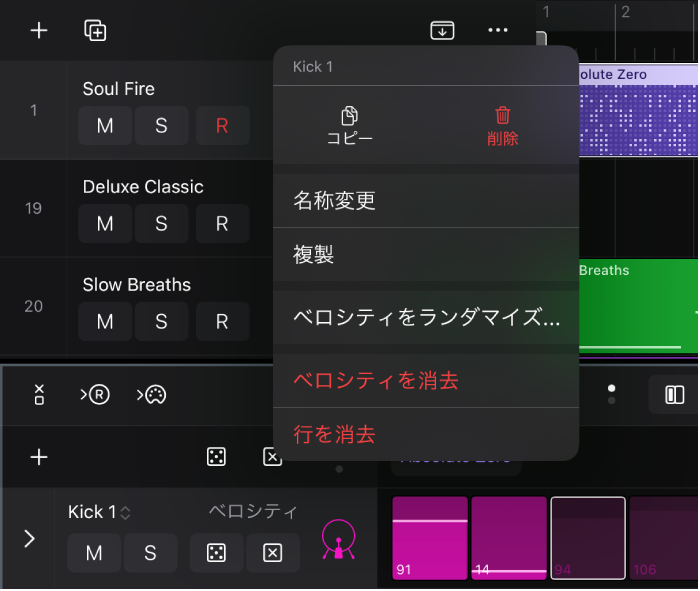Click the split view columns icon
Viewport: 700px width, 591px height.
click(x=674, y=395)
